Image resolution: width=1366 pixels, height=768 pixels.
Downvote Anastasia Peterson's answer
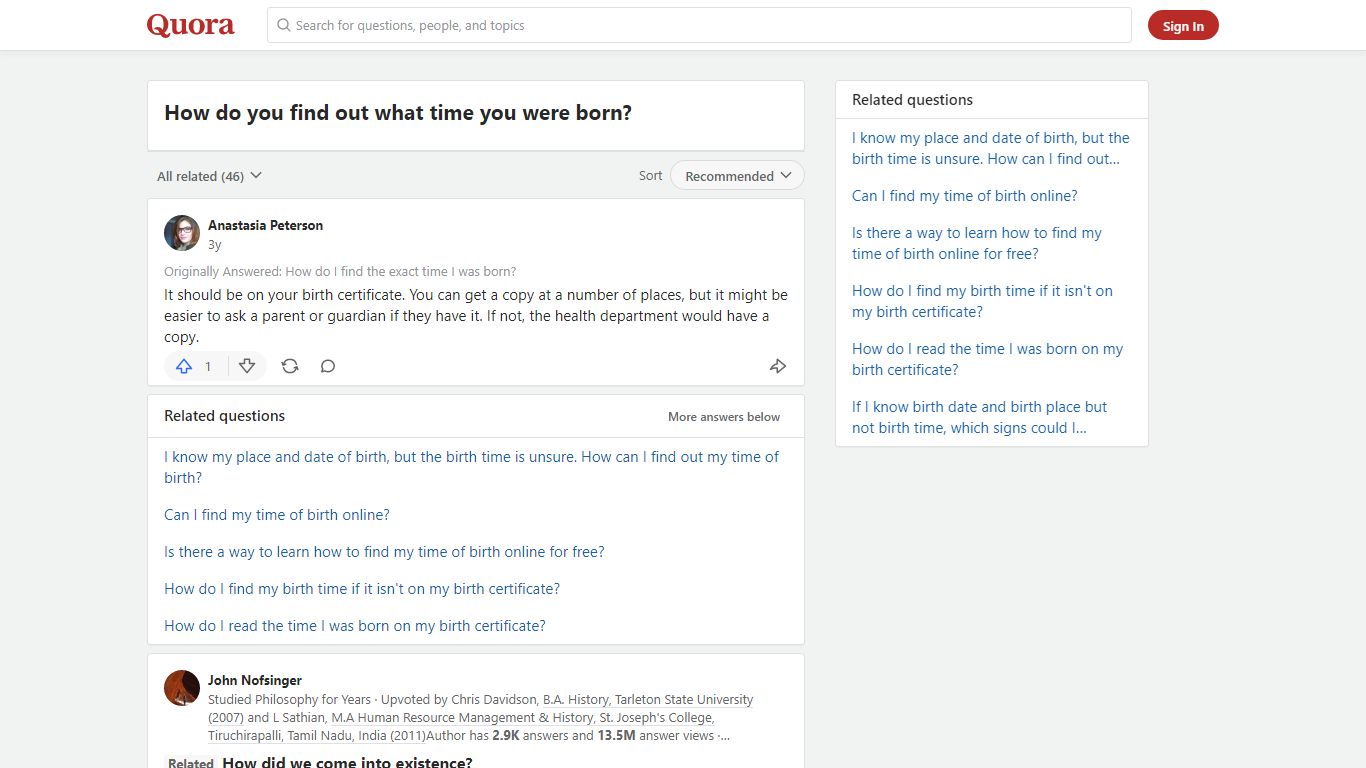pos(247,366)
